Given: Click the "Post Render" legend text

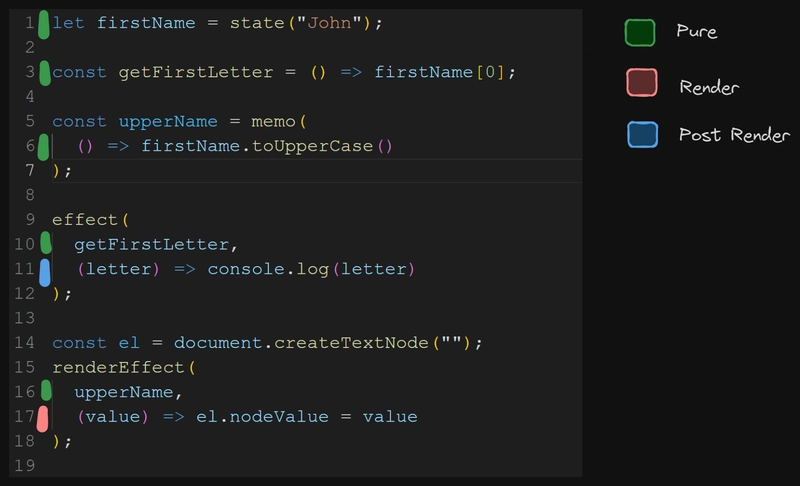Looking at the screenshot, I should (734, 135).
